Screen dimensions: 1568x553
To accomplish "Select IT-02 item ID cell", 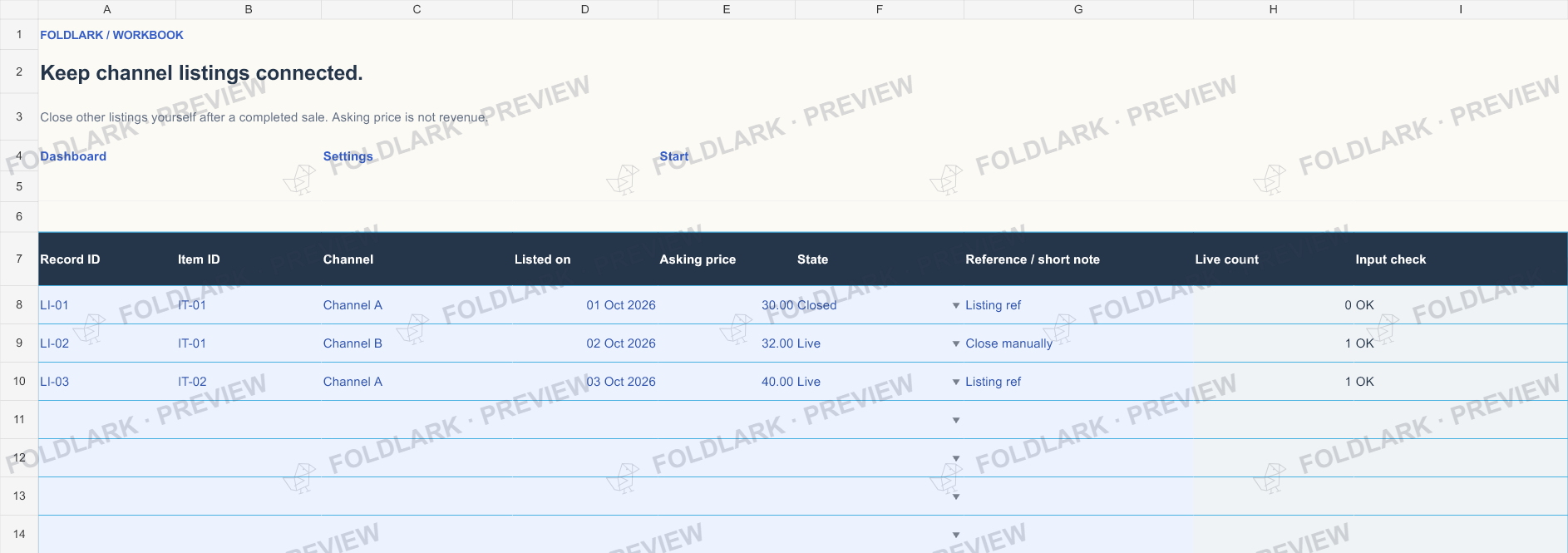I will click(249, 382).
